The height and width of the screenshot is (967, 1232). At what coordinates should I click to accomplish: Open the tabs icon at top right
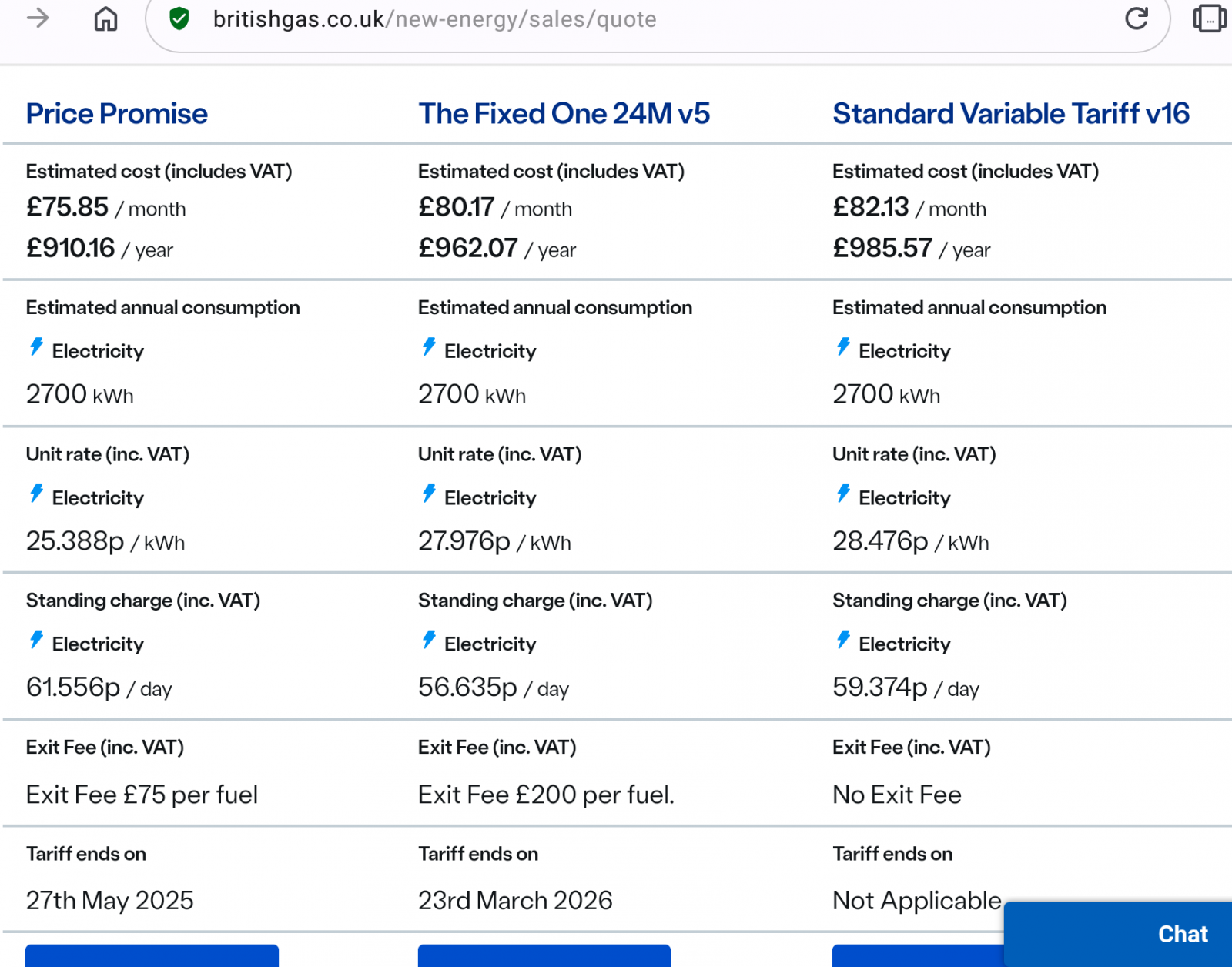(1210, 18)
